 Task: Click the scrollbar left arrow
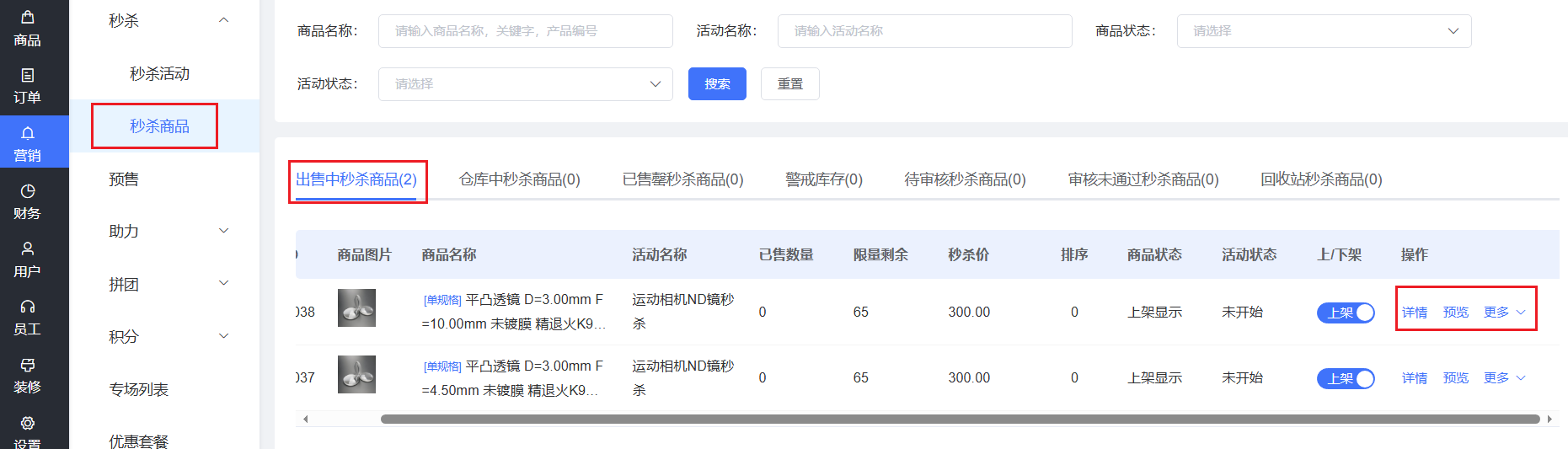pyautogui.click(x=305, y=419)
